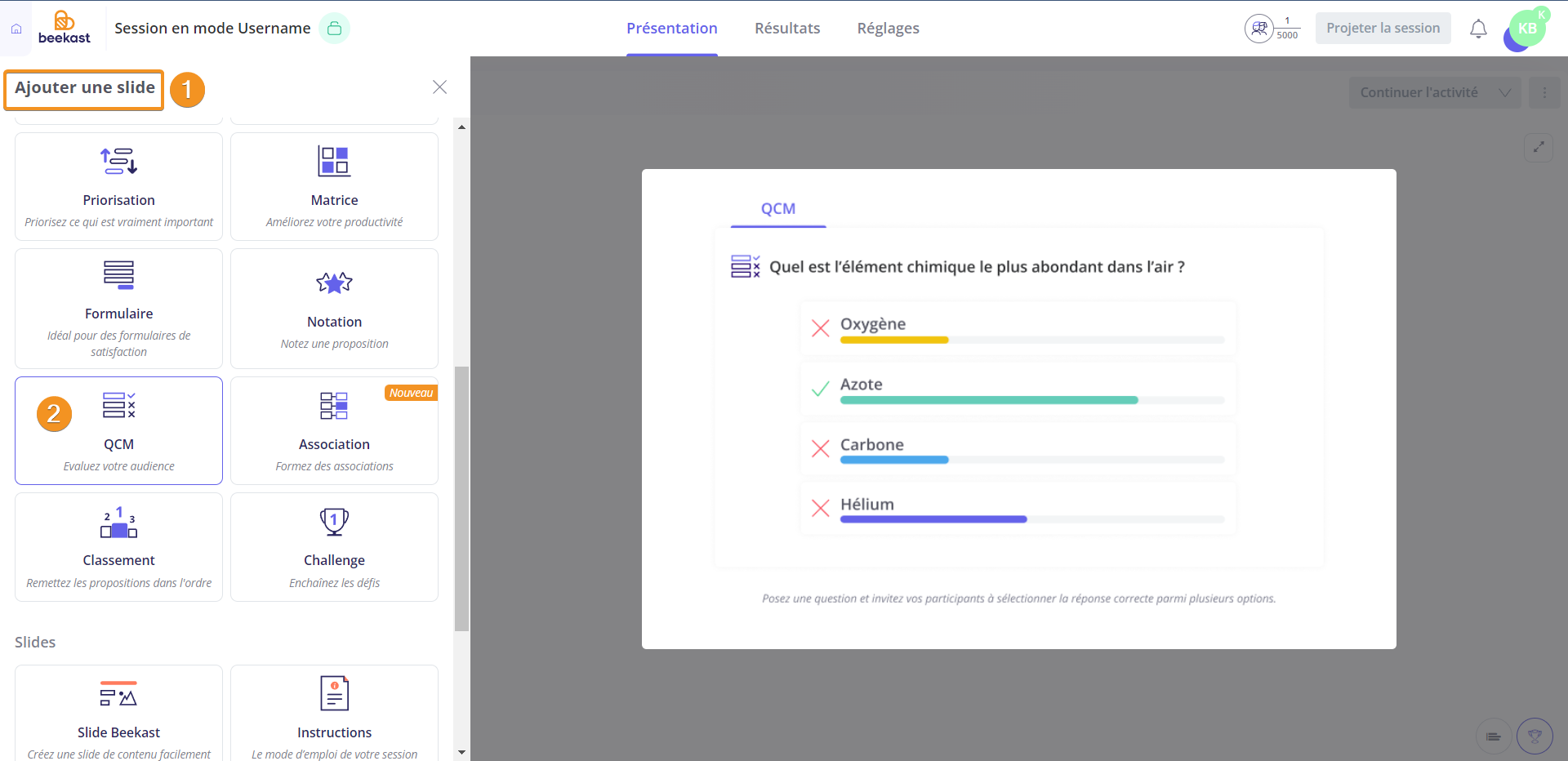Choose the Matrice activity icon
1568x761 pixels.
334,161
